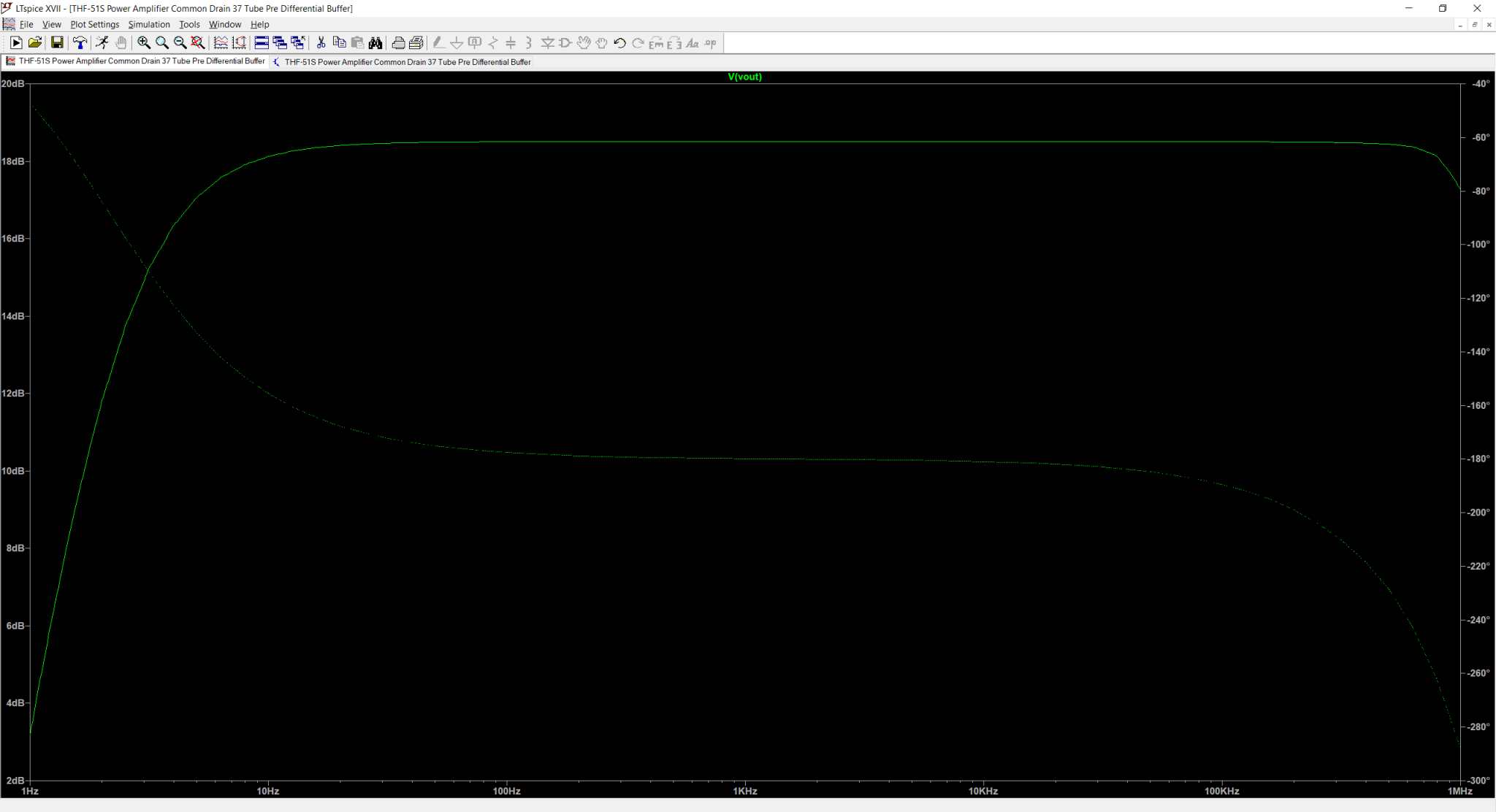Open a file with the folder icon
The image size is (1496, 812).
click(x=34, y=43)
